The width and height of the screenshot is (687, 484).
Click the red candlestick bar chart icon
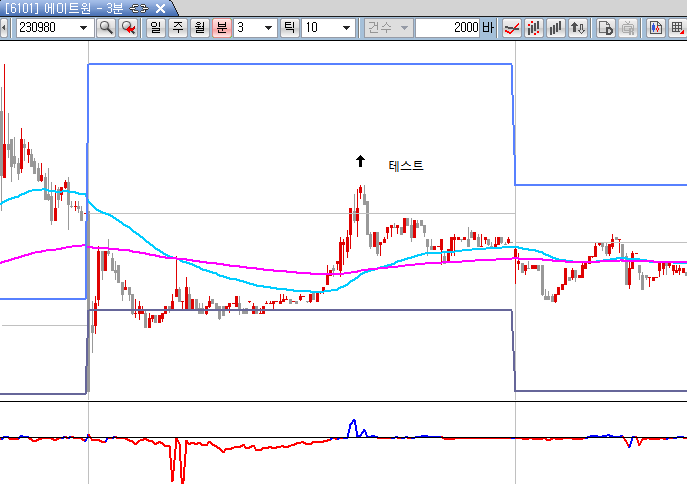(534, 28)
